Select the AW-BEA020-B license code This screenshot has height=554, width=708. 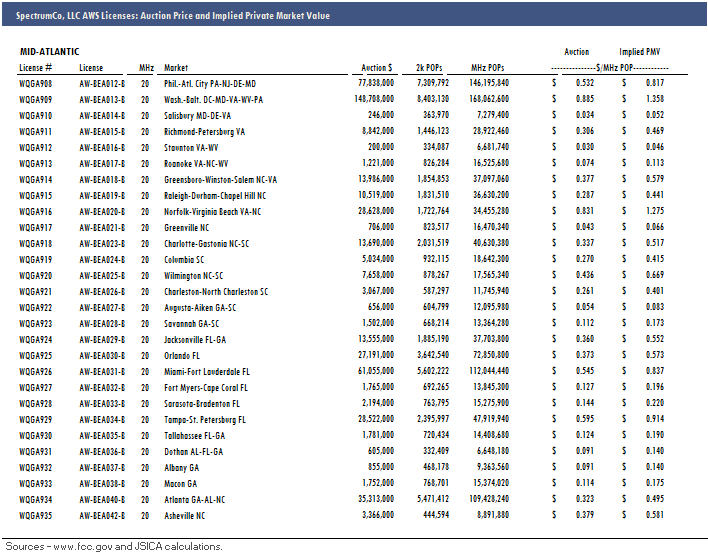[x=102, y=212]
